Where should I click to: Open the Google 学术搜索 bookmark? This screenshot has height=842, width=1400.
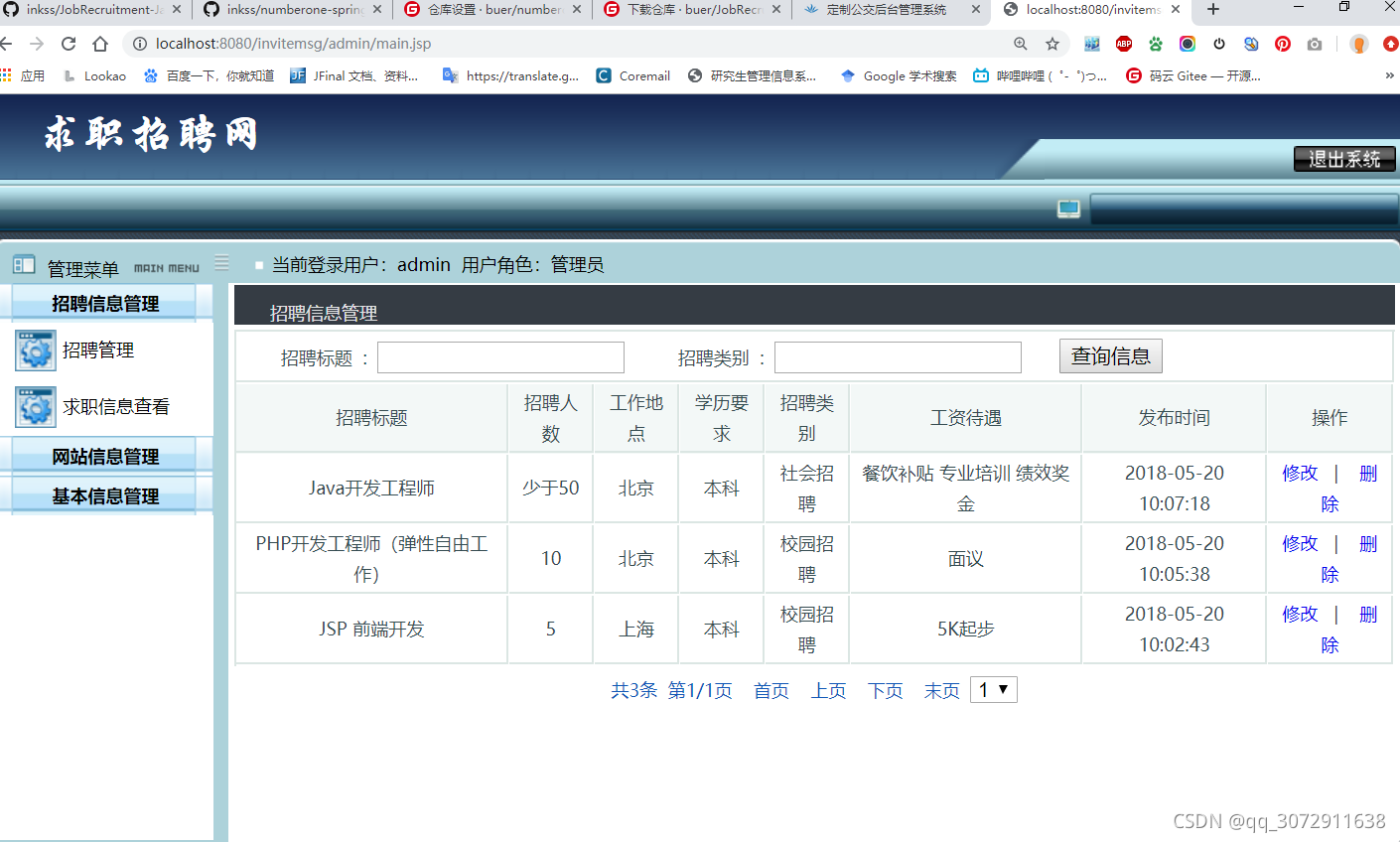point(899,75)
